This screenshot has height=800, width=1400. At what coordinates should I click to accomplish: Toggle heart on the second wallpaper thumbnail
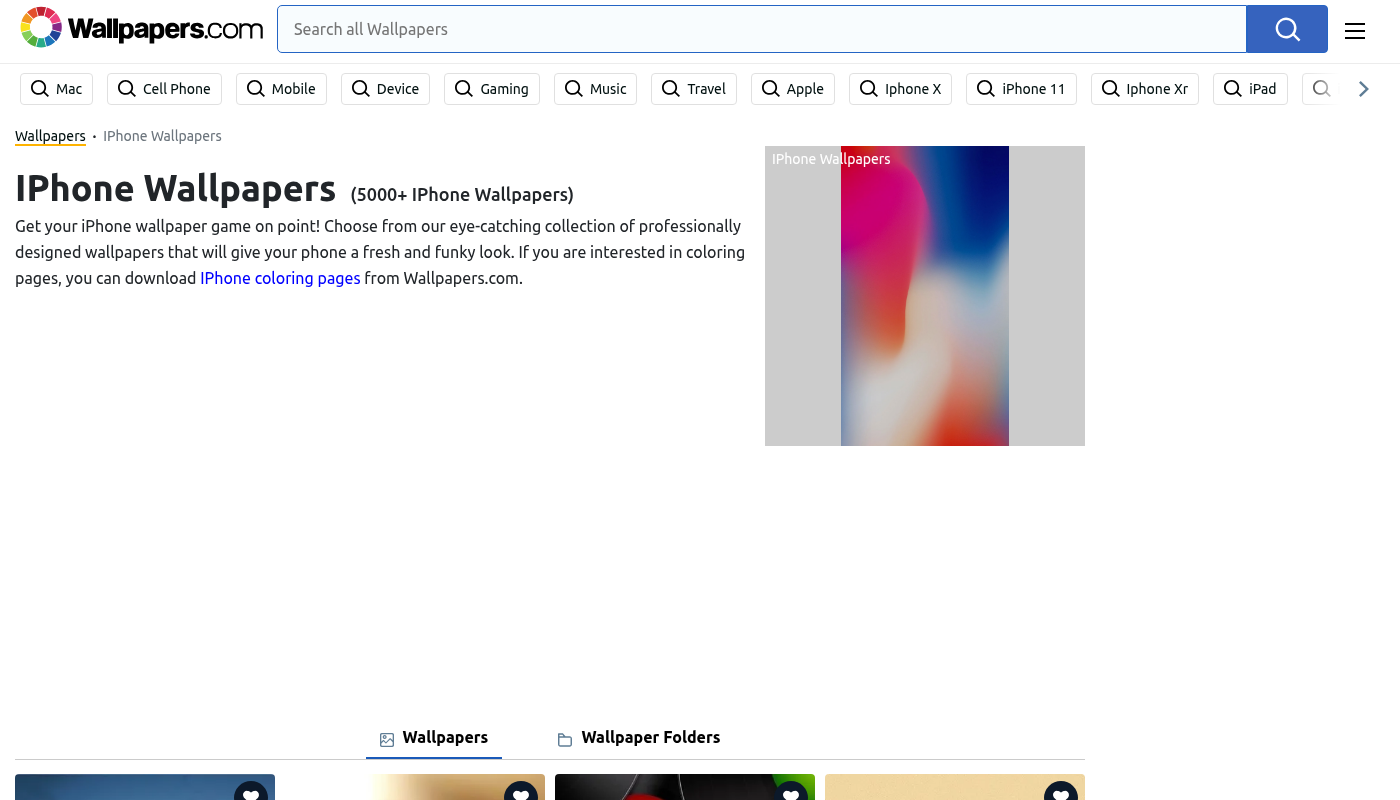click(521, 792)
